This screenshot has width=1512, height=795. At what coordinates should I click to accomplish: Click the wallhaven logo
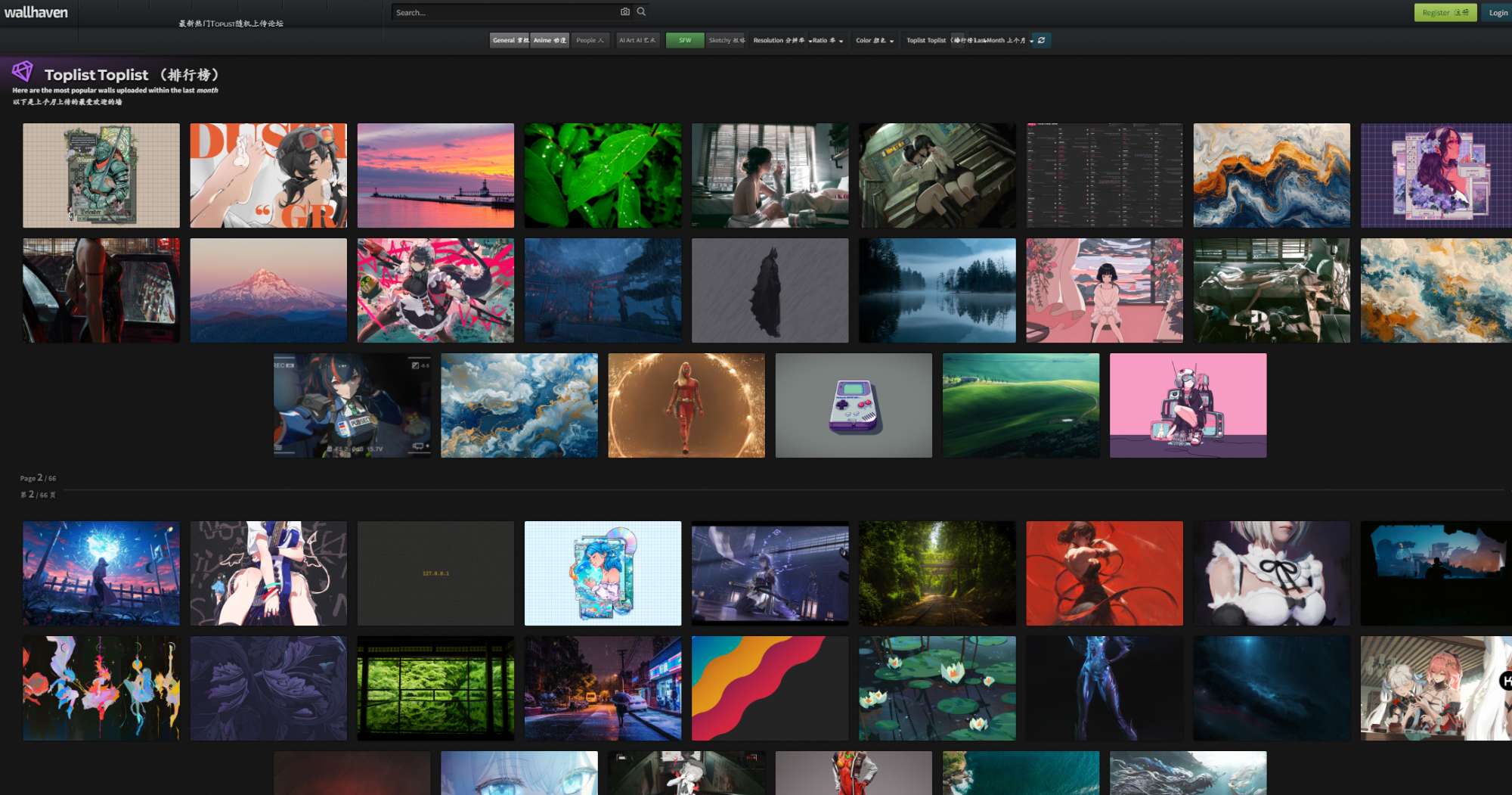(36, 12)
